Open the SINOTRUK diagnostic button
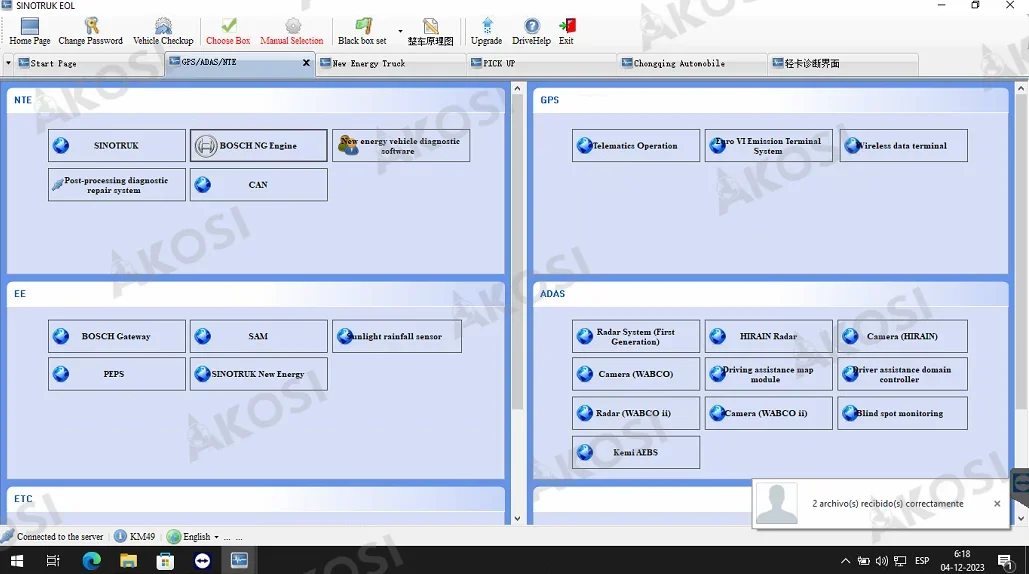 click(117, 146)
